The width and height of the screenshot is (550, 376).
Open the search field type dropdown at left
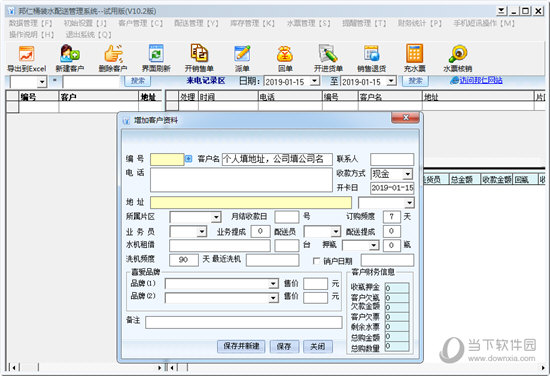(42, 82)
